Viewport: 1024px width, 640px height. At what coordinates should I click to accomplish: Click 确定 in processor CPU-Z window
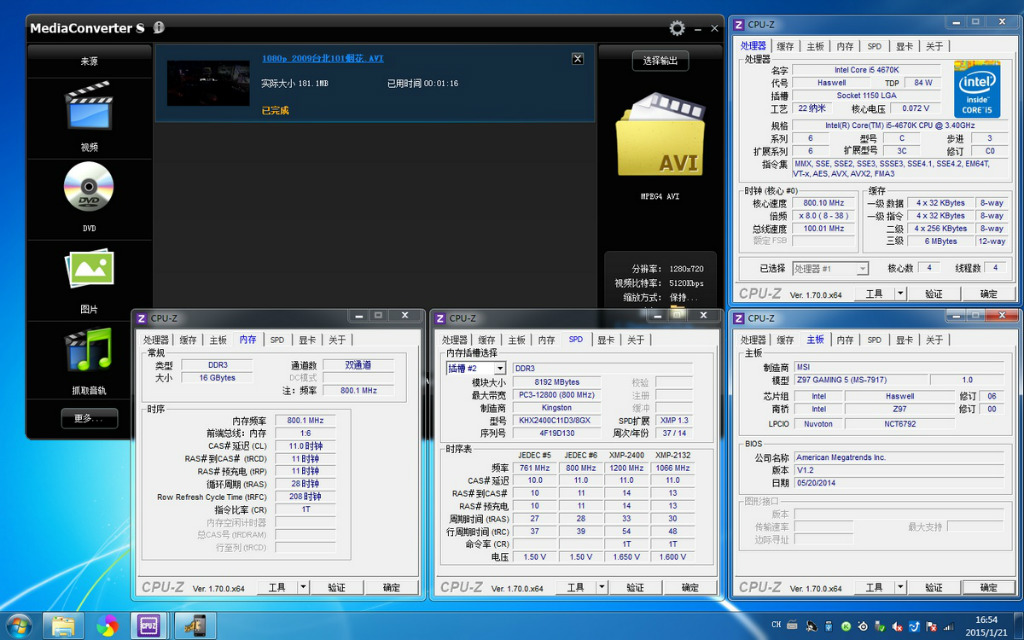coord(988,294)
